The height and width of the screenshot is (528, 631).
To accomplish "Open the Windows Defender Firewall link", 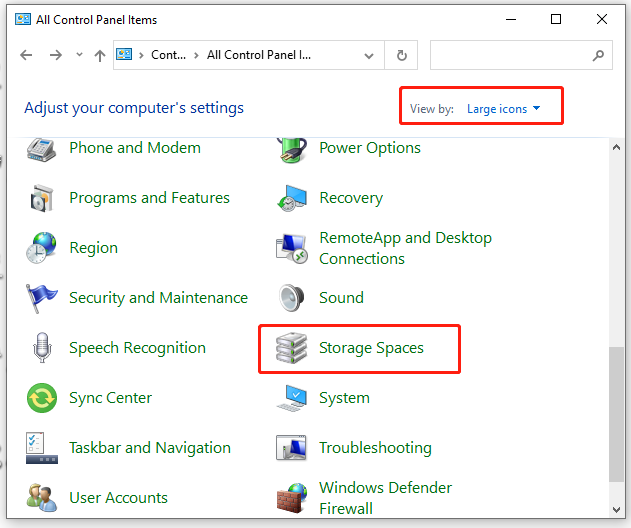I will point(386,498).
